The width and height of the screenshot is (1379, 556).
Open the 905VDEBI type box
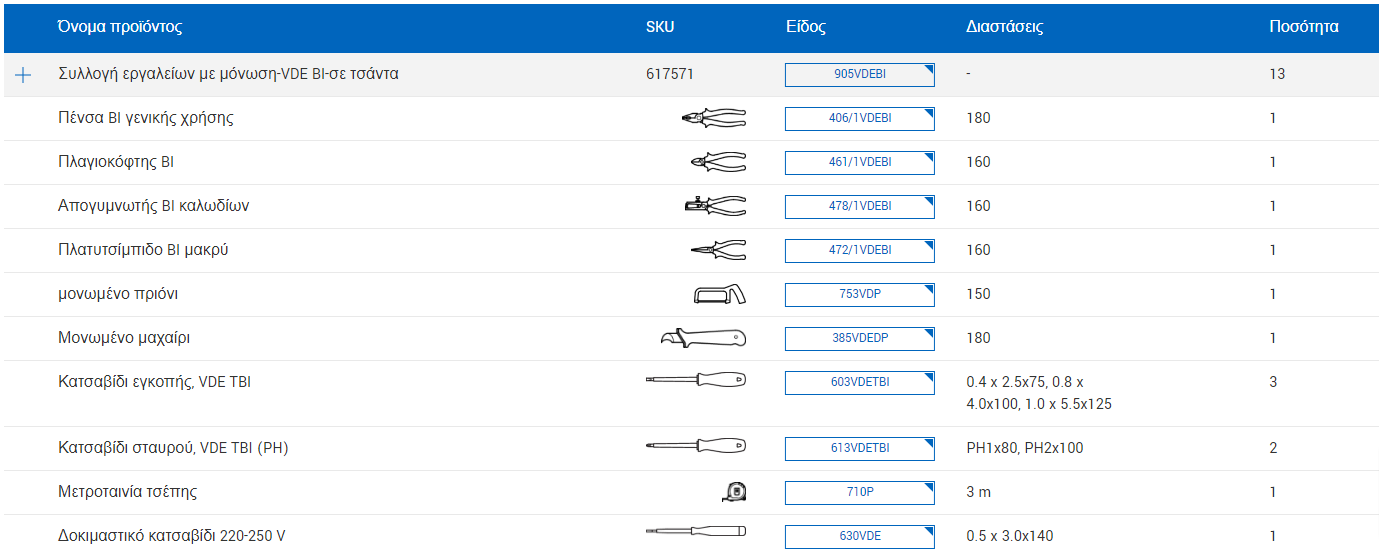pyautogui.click(x=859, y=74)
